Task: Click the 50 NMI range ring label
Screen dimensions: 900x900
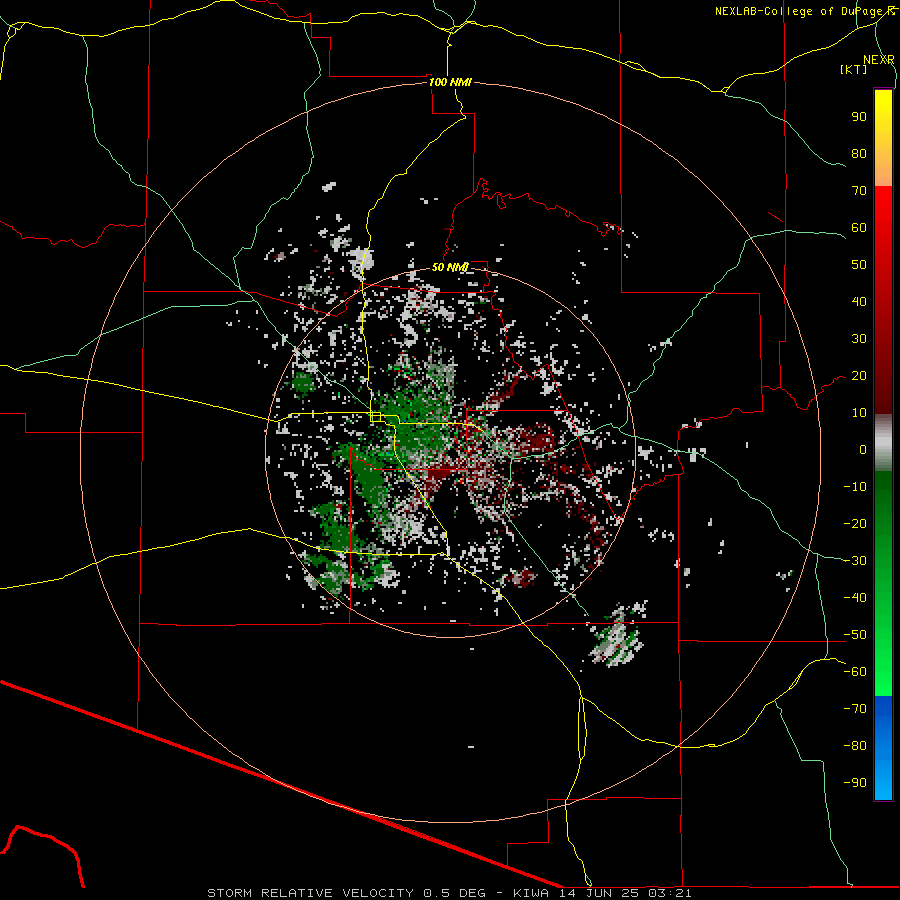Action: point(450,267)
